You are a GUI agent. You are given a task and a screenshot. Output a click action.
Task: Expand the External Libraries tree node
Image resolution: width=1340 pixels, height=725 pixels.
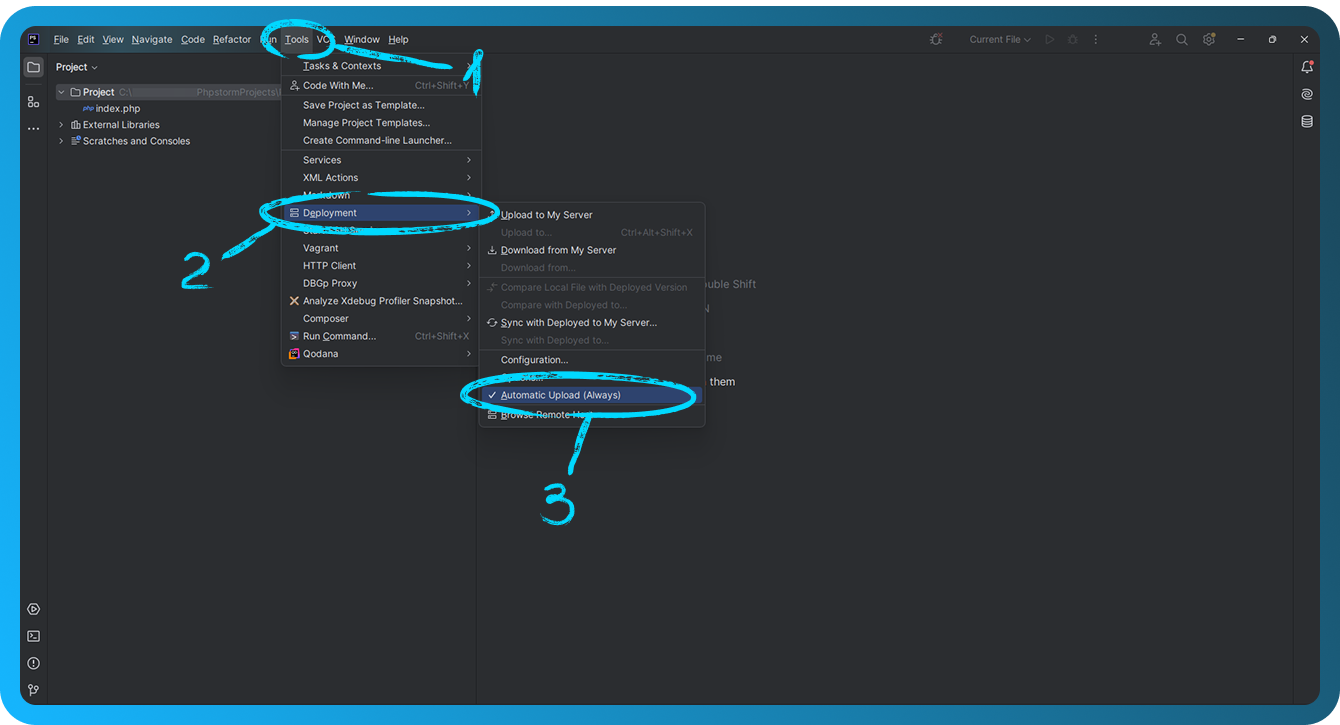[60, 124]
